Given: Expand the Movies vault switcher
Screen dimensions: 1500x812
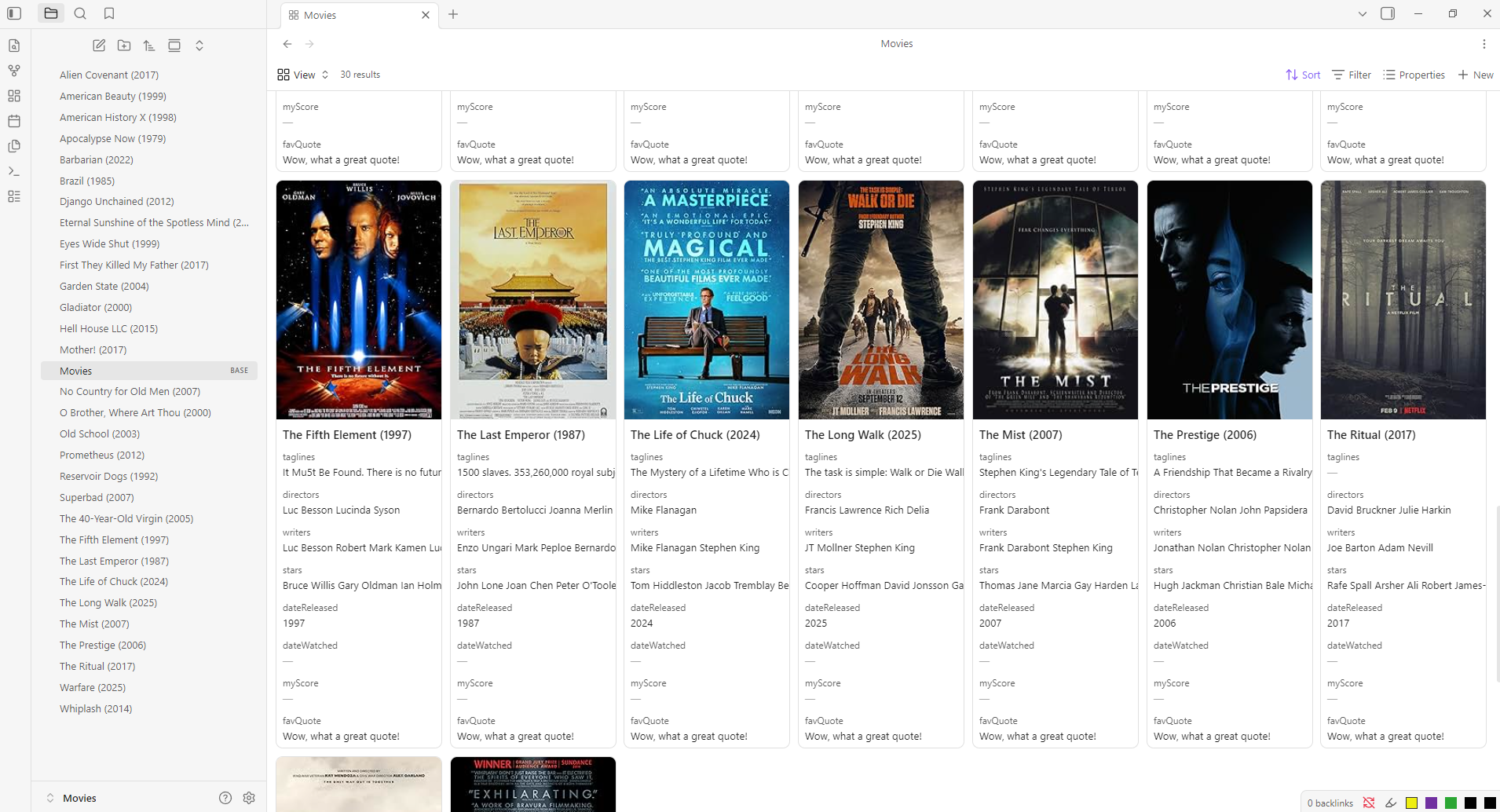Looking at the screenshot, I should [71, 798].
